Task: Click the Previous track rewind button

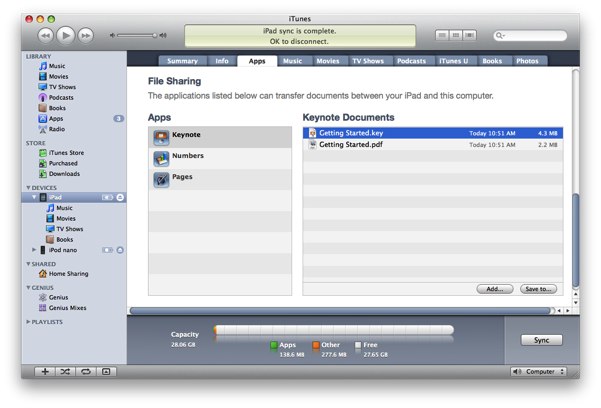Action: (45, 36)
